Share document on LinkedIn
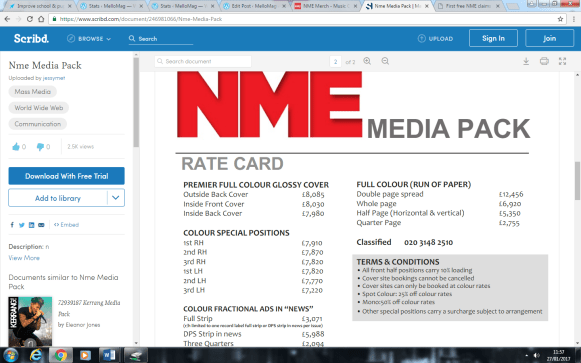This screenshot has height=363, width=581. point(31,225)
